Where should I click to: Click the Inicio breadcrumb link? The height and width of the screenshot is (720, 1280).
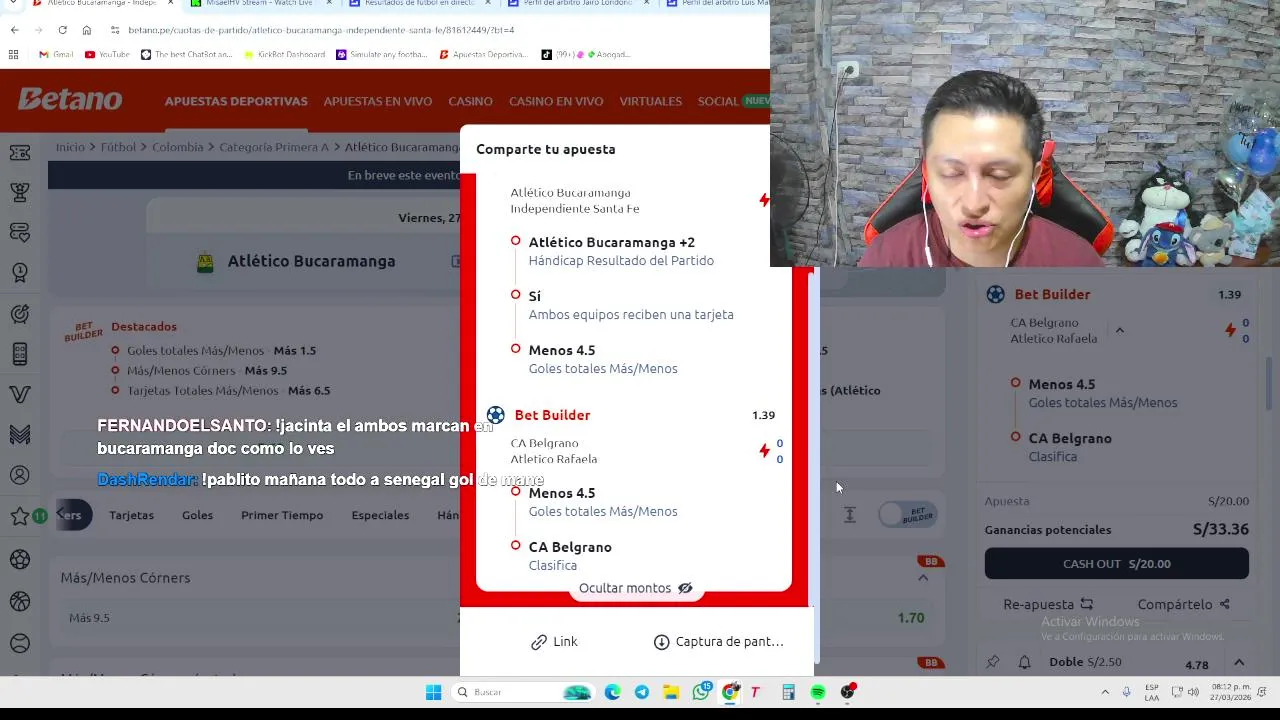tap(70, 147)
